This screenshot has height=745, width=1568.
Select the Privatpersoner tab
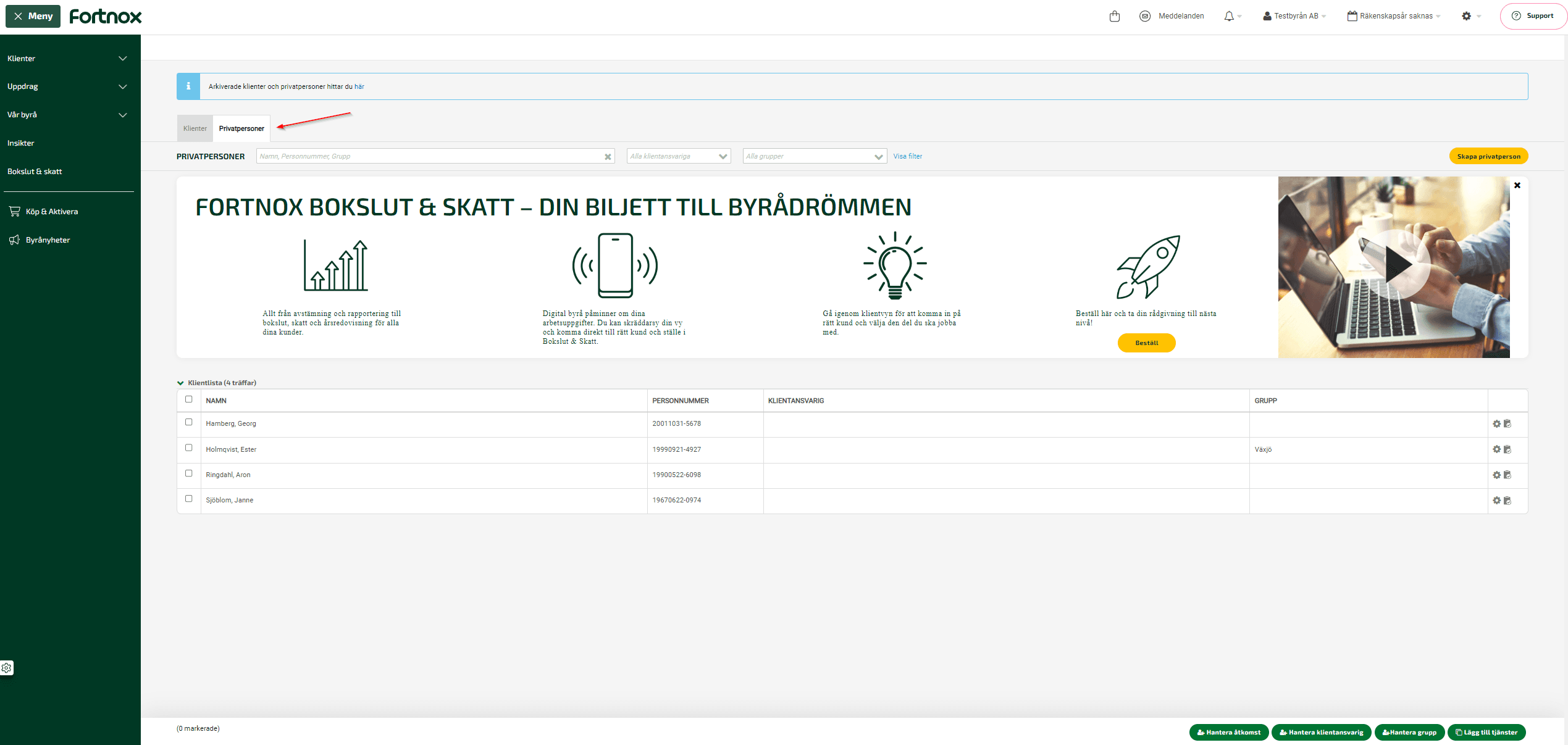241,128
